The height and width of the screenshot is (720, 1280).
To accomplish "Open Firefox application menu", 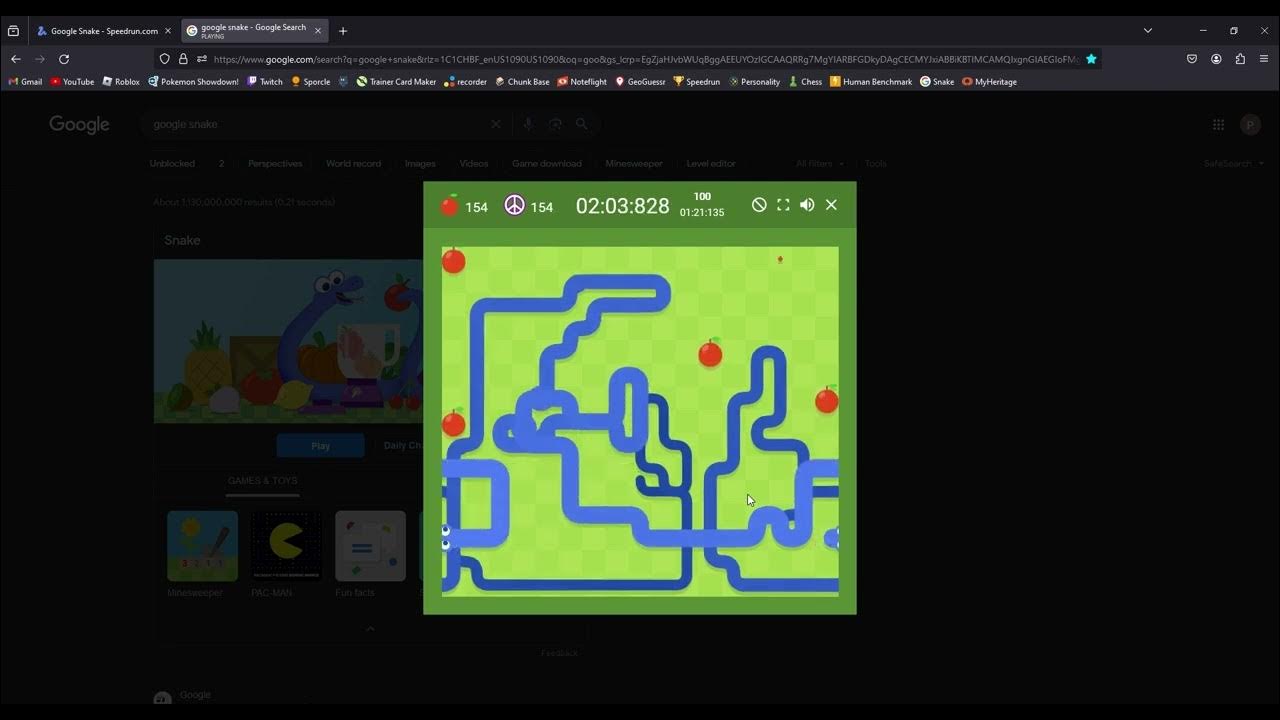I will pos(1264,59).
